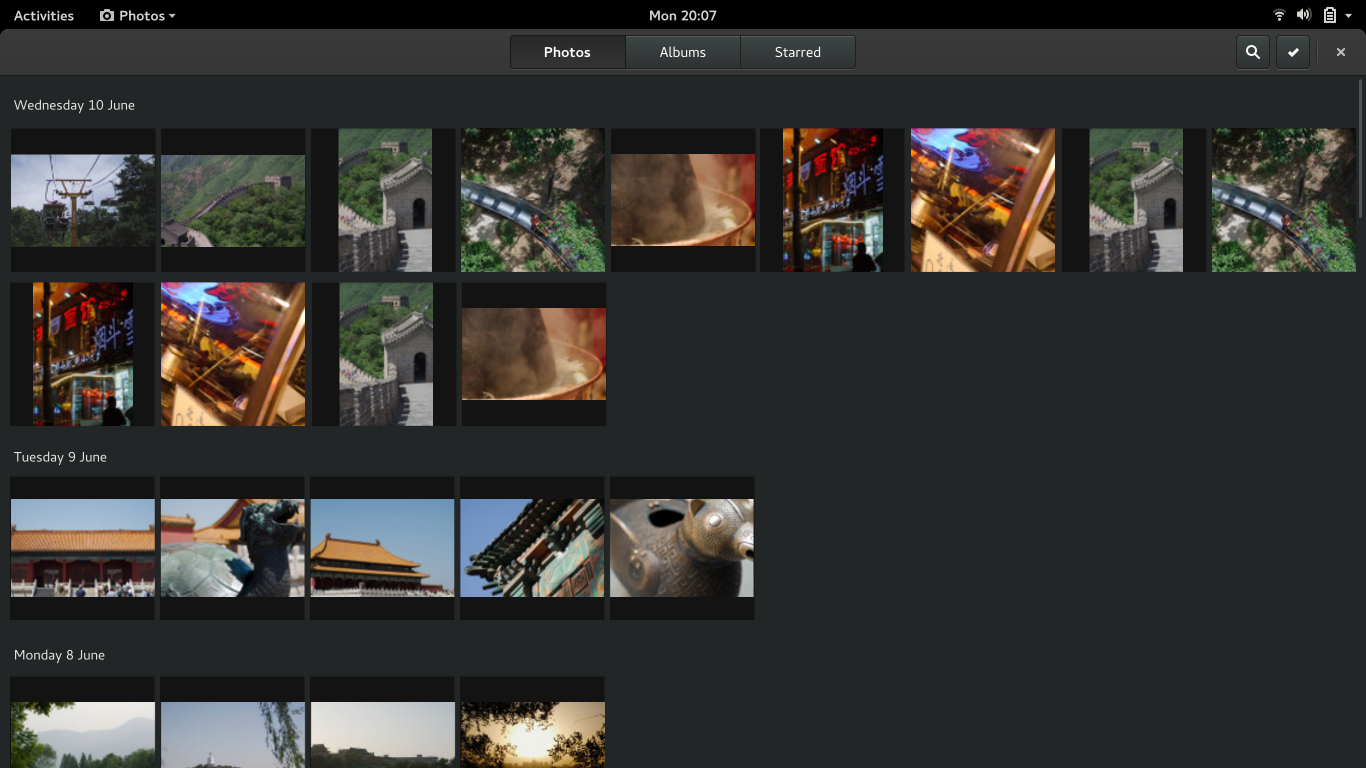Open the cable car photo thumbnail
This screenshot has width=1366, height=768.
(83, 200)
